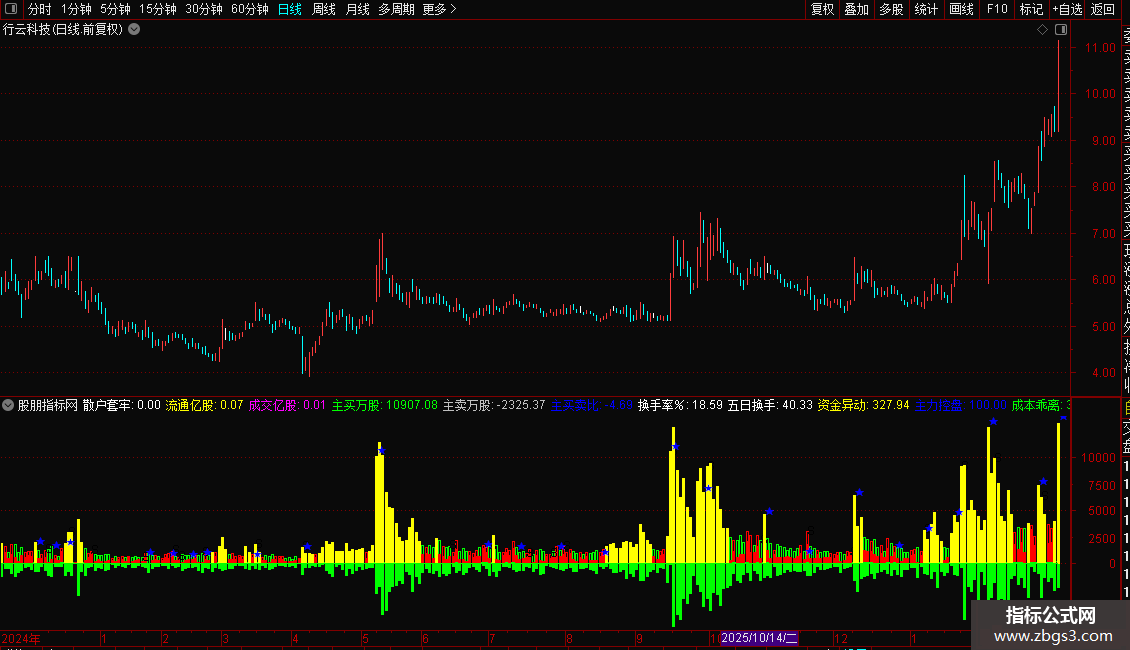Viewport: 1130px width, 650px height.
Task: Click the 11.00 price axis label
Action: click(1100, 48)
